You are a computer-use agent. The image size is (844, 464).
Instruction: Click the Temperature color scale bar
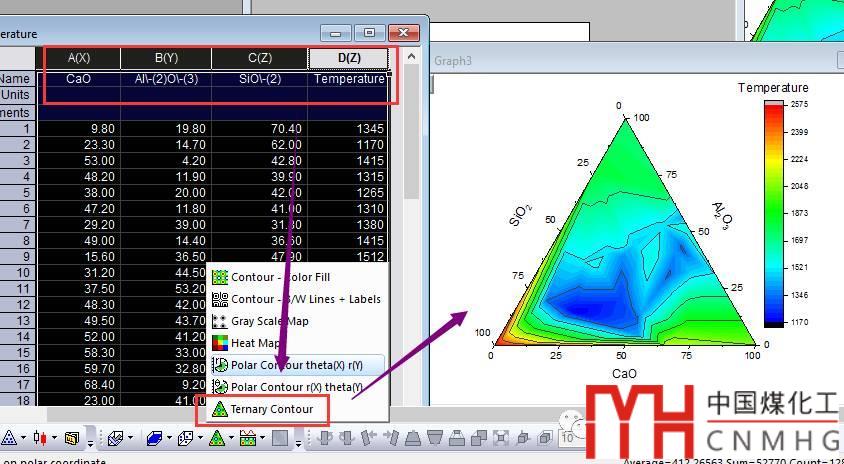(772, 214)
